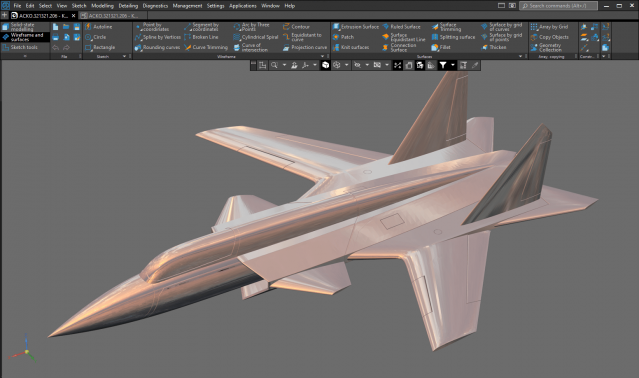The width and height of the screenshot is (639, 378).
Task: Click the Sketch tools button
Action: [x=20, y=47]
